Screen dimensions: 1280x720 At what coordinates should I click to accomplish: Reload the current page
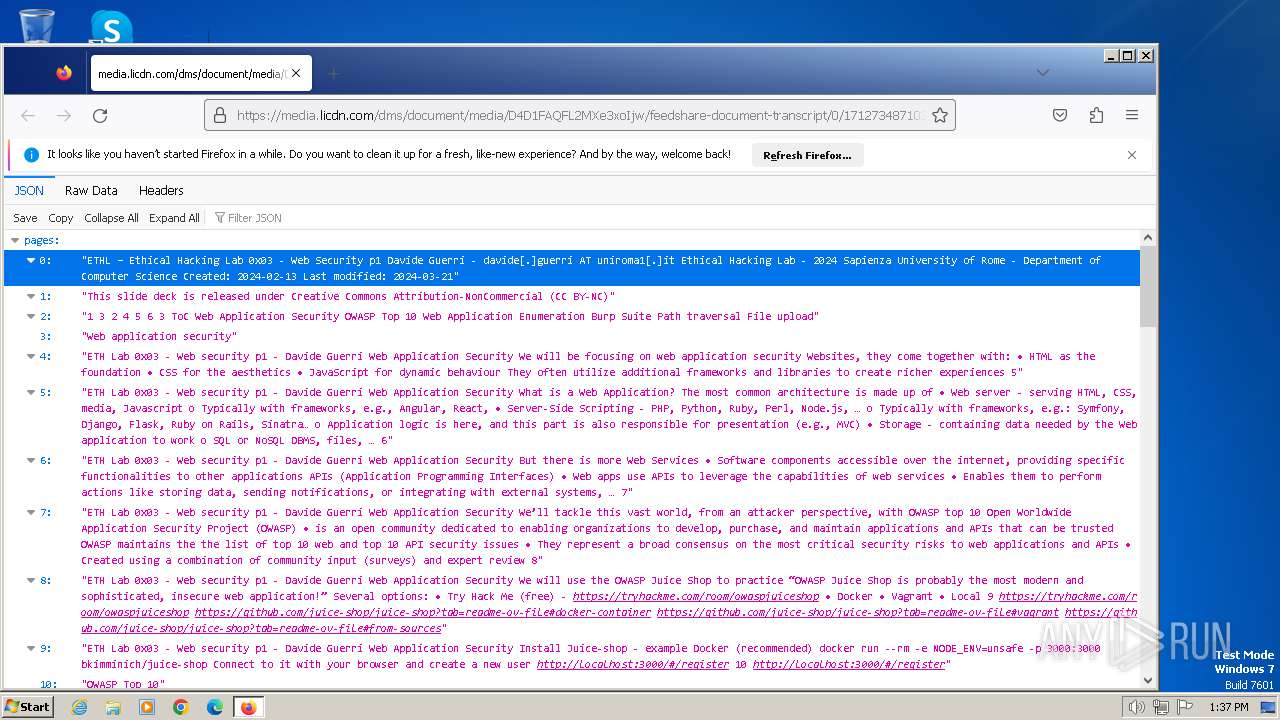(x=100, y=116)
